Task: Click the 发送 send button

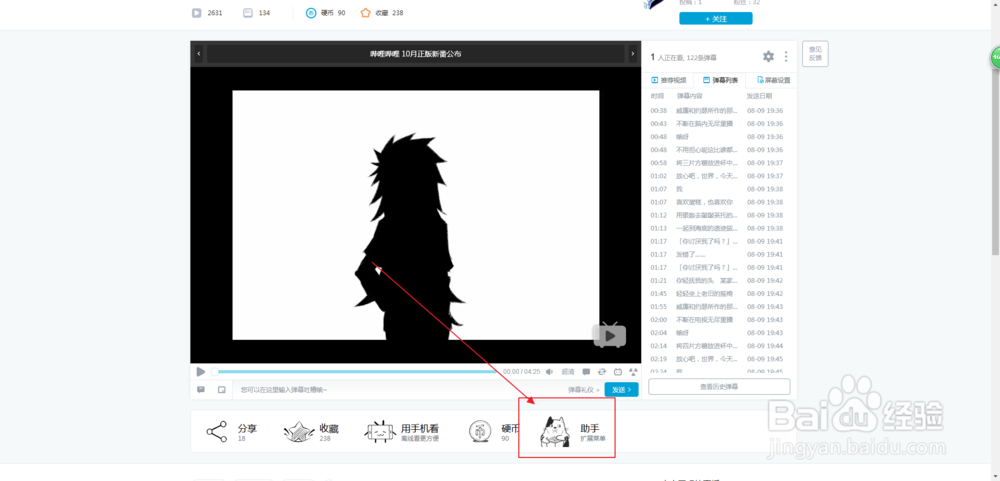Action: (x=621, y=389)
